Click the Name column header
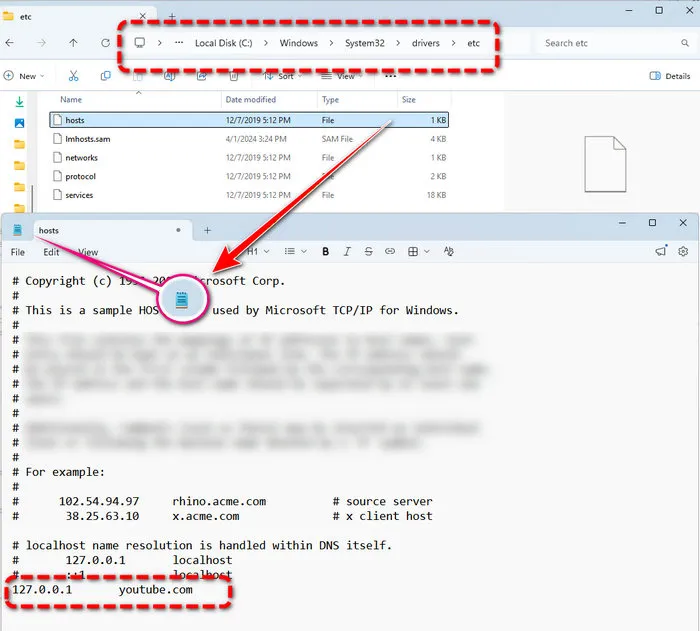Screen dimensions: 700x631 [x=71, y=100]
